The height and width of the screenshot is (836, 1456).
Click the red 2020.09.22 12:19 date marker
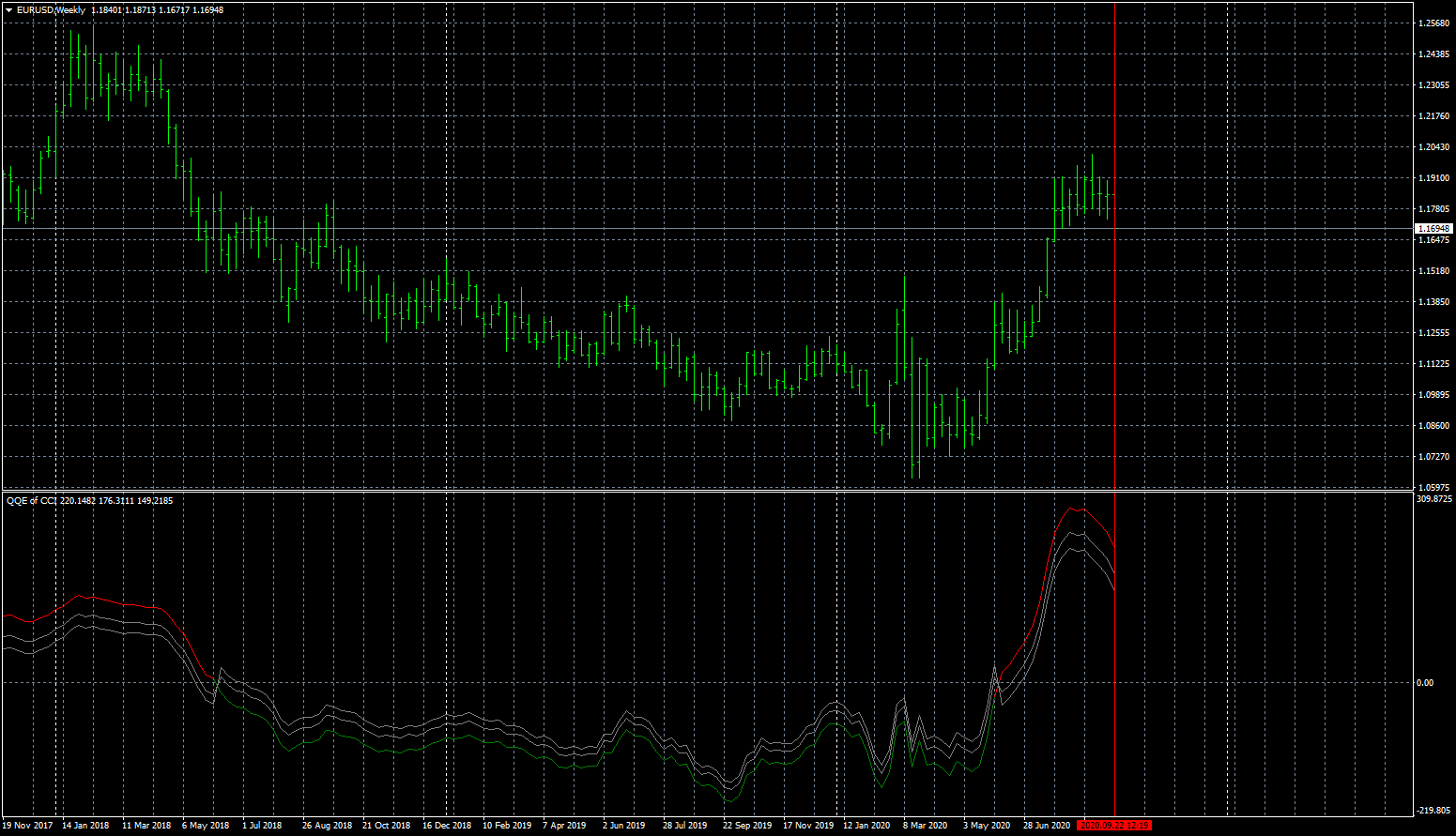[x=1114, y=826]
